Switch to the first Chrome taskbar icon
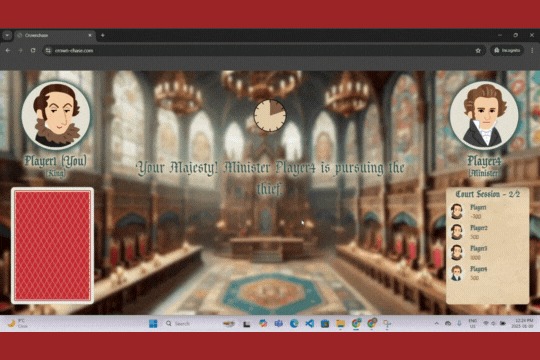540x360 pixels. pos(356,323)
